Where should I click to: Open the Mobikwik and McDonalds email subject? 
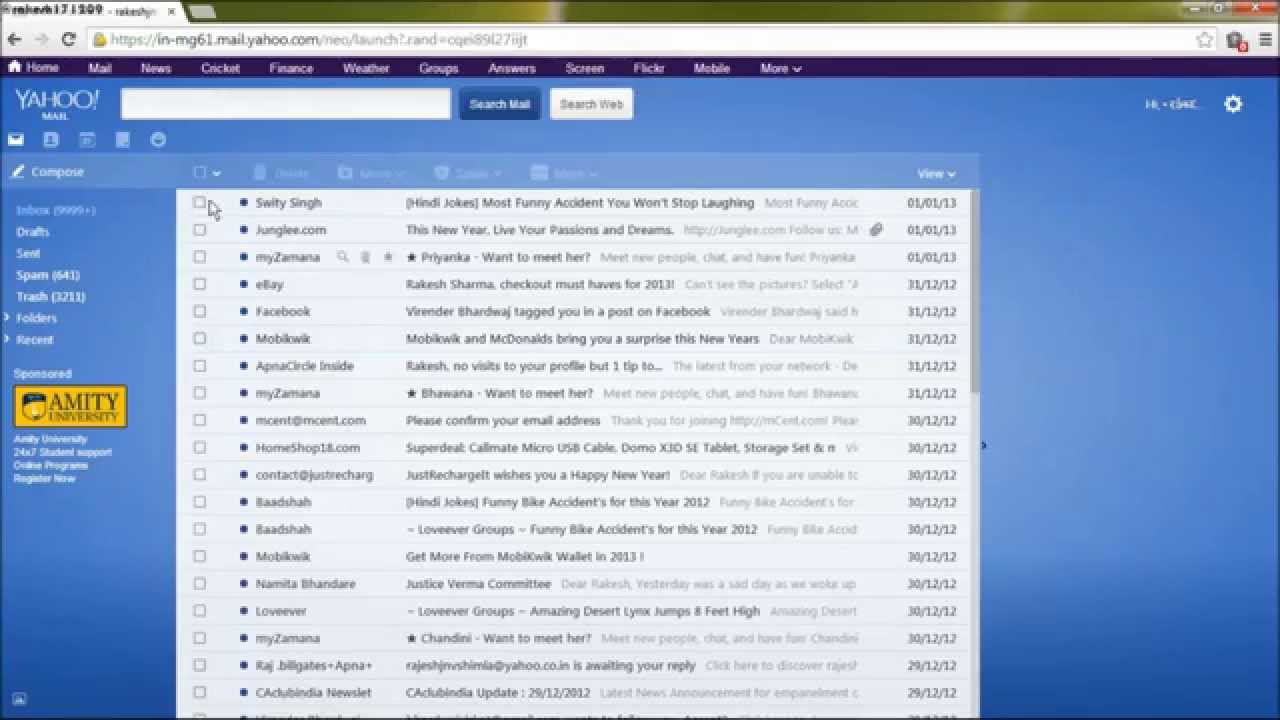(x=582, y=339)
